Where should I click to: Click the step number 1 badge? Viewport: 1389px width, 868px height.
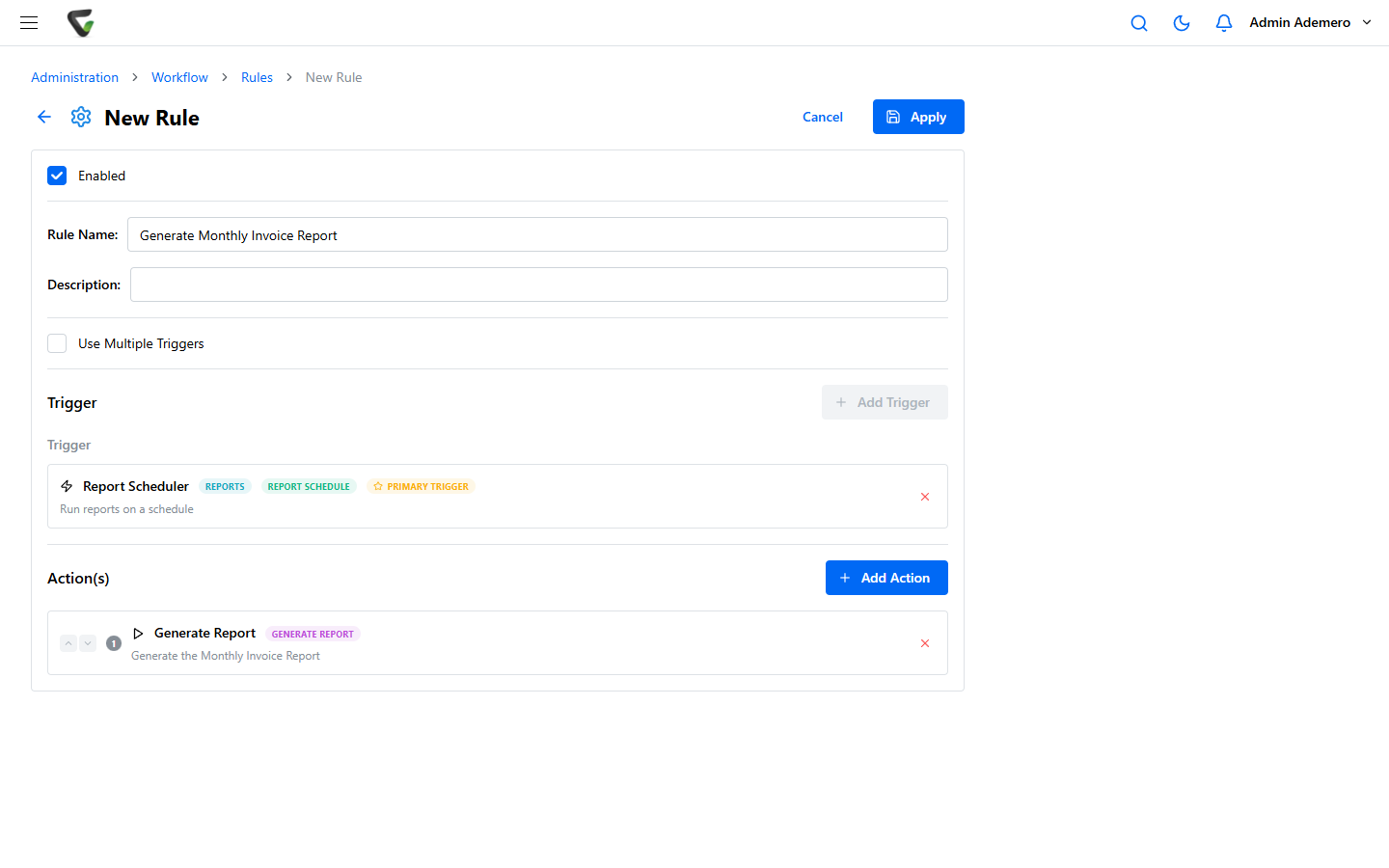click(114, 643)
